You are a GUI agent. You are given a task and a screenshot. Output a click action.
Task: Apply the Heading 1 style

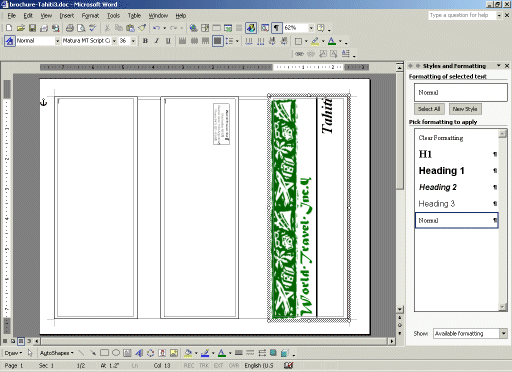click(x=456, y=171)
